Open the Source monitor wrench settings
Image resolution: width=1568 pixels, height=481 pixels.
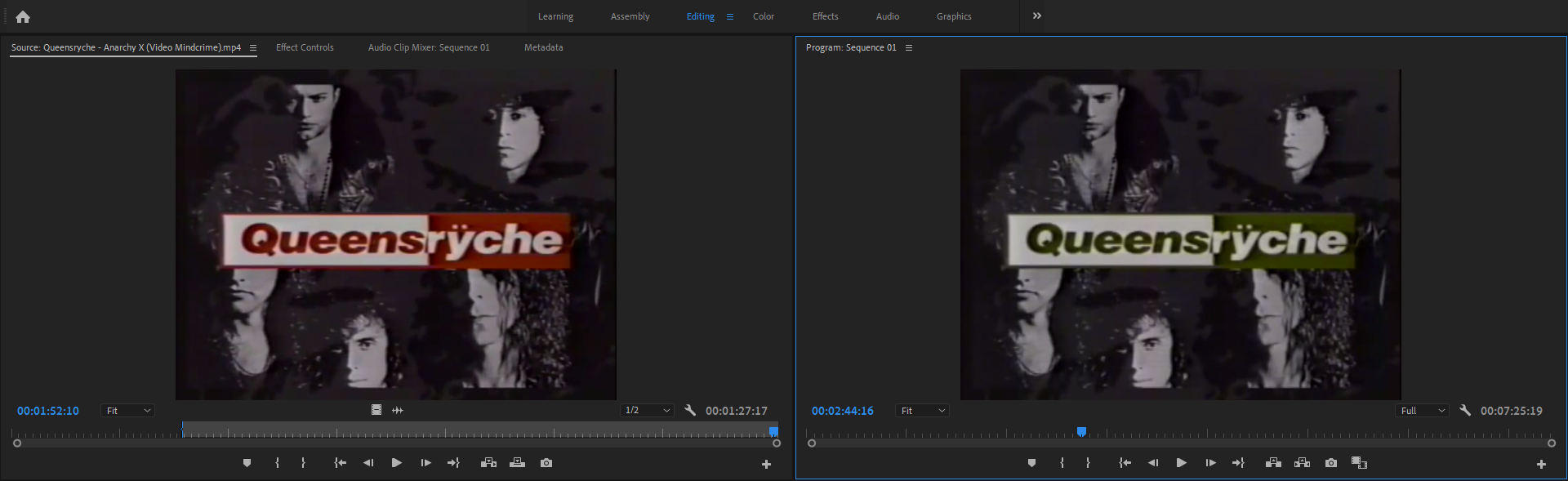pyautogui.click(x=690, y=410)
